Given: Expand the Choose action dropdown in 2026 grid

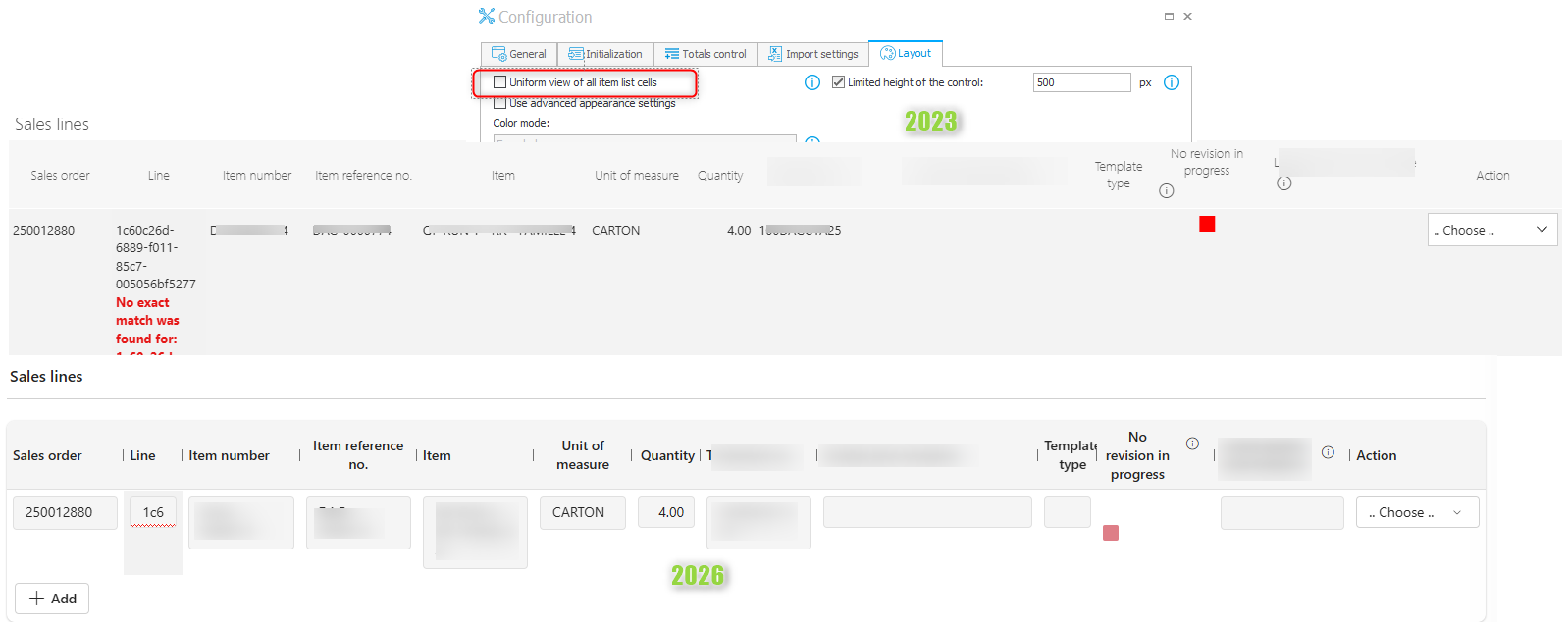Looking at the screenshot, I should click(1417, 512).
